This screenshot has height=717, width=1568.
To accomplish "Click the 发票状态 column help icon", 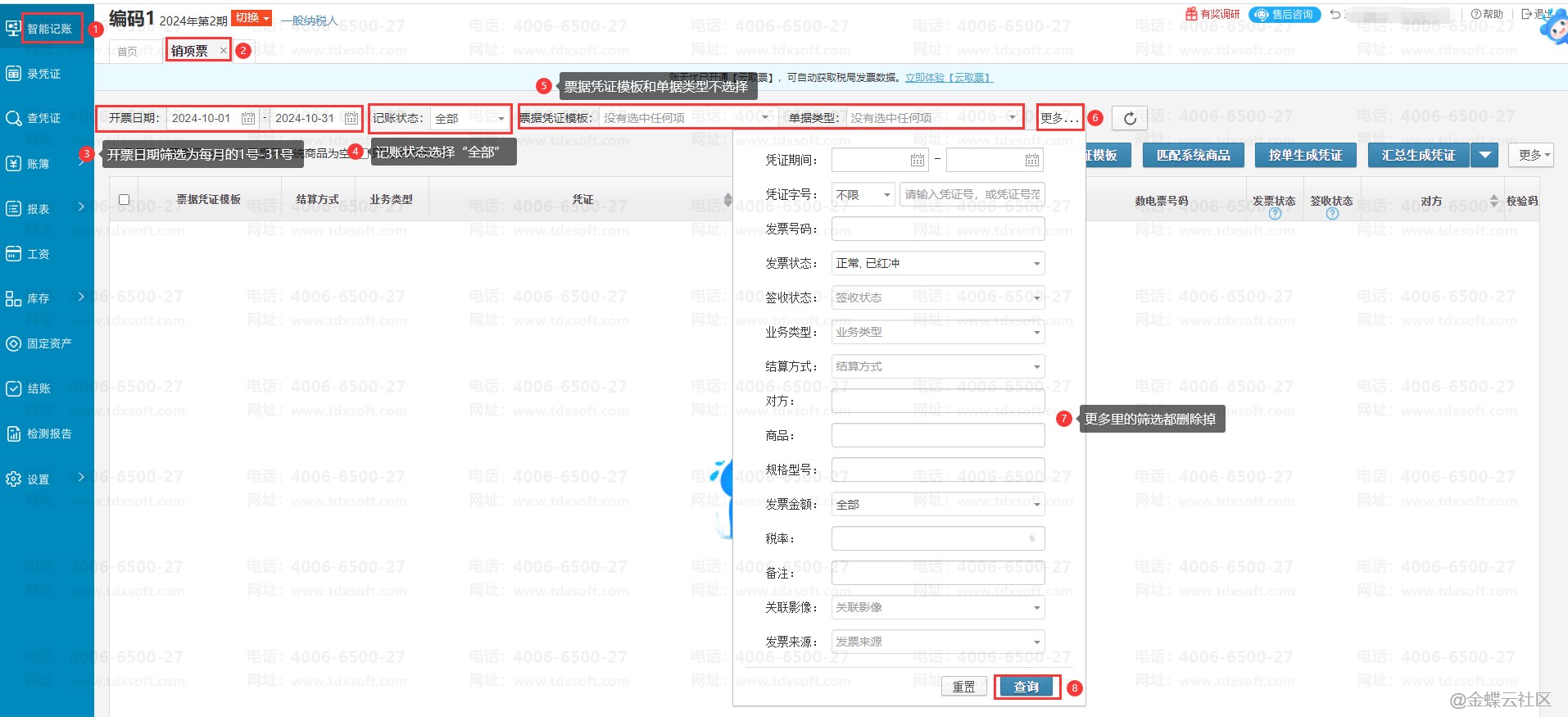I will 1275,214.
